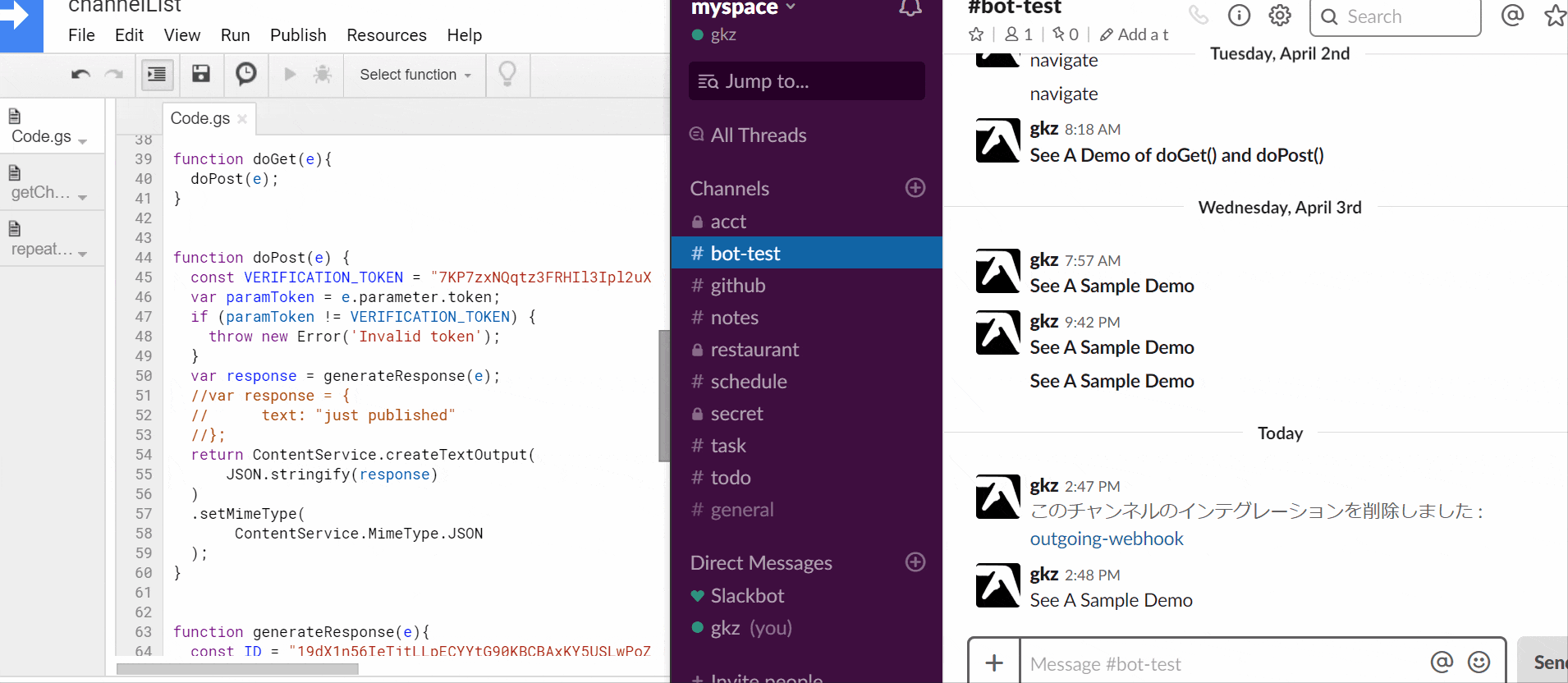Switch to Code.gs editor tab
This screenshot has width=1568, height=683.
(x=199, y=118)
